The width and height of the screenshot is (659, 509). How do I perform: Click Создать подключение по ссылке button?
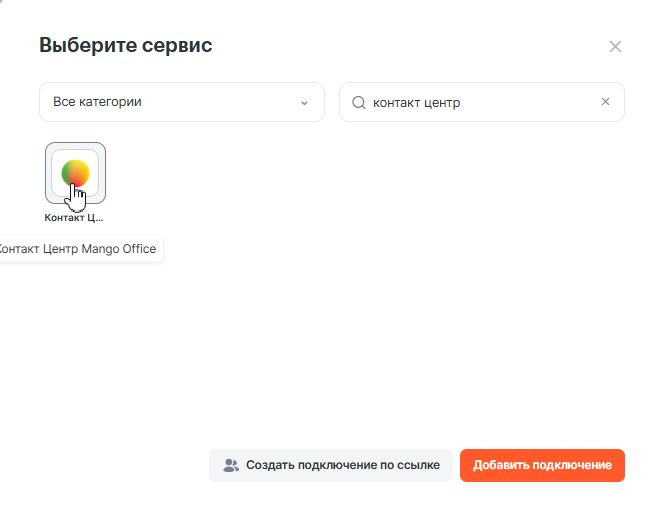(330, 465)
